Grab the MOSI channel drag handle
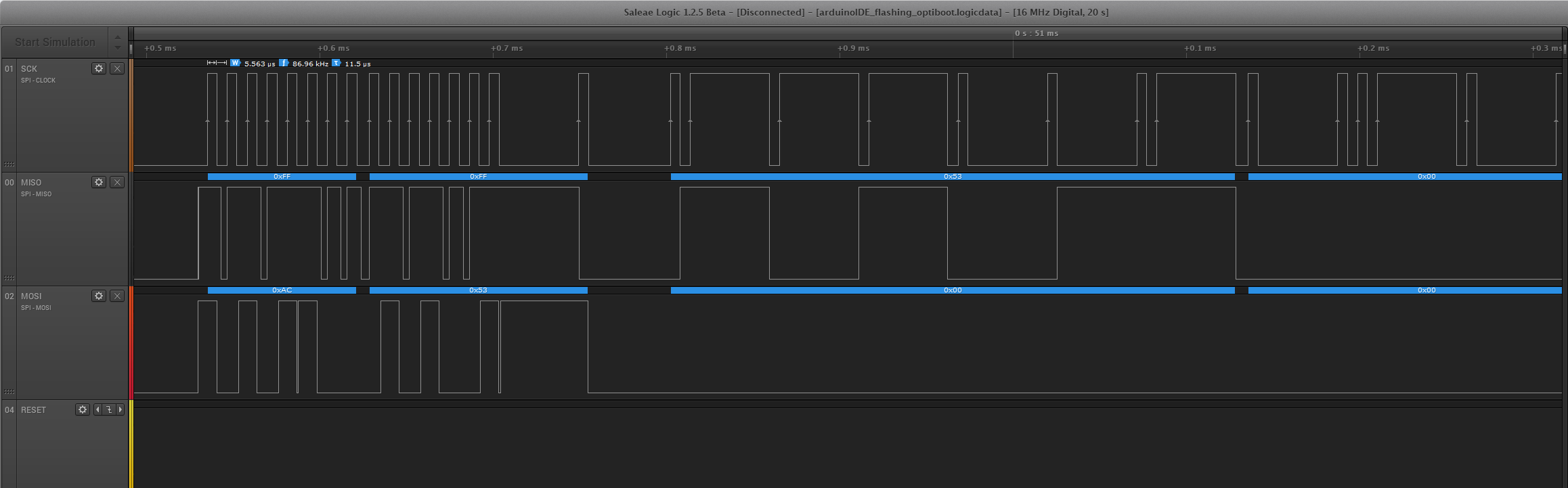This screenshot has width=1568, height=488. (9, 392)
